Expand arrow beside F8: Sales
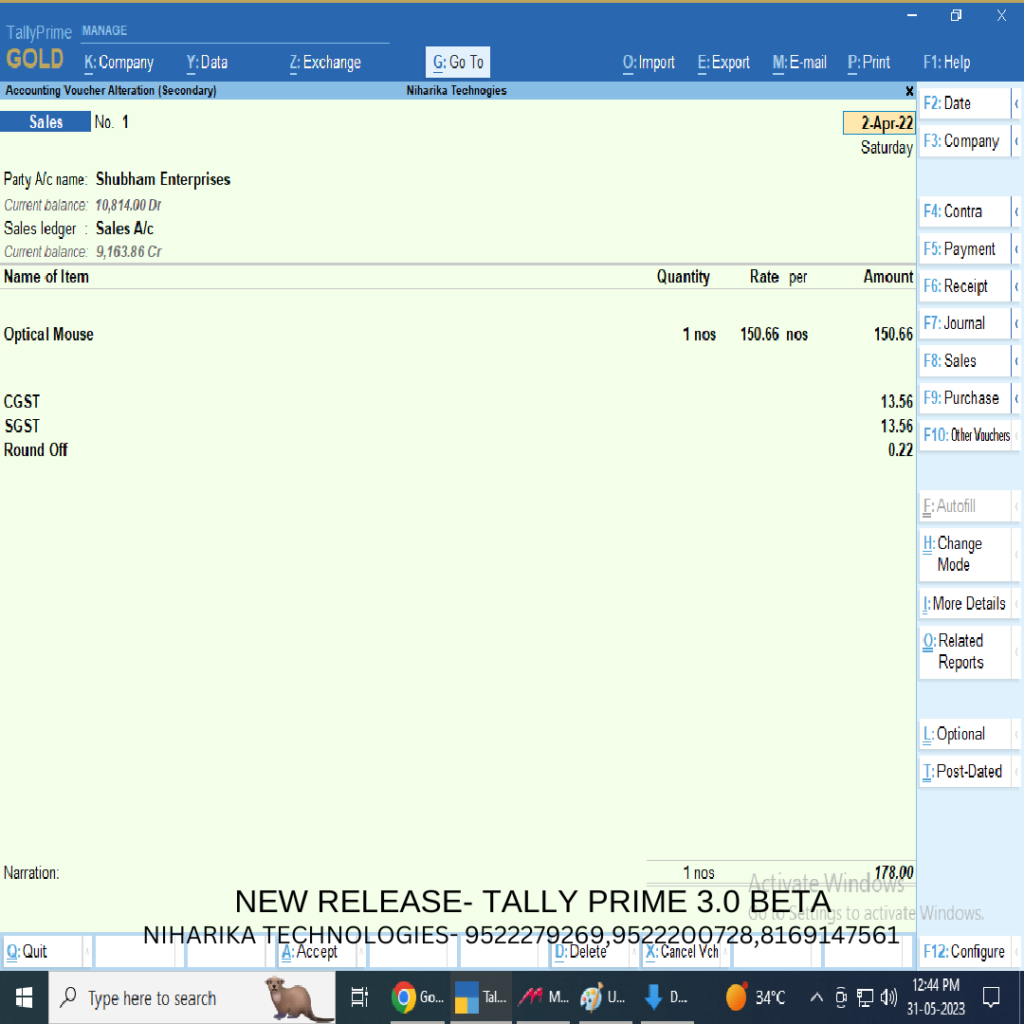This screenshot has height=1024, width=1024. click(1016, 361)
